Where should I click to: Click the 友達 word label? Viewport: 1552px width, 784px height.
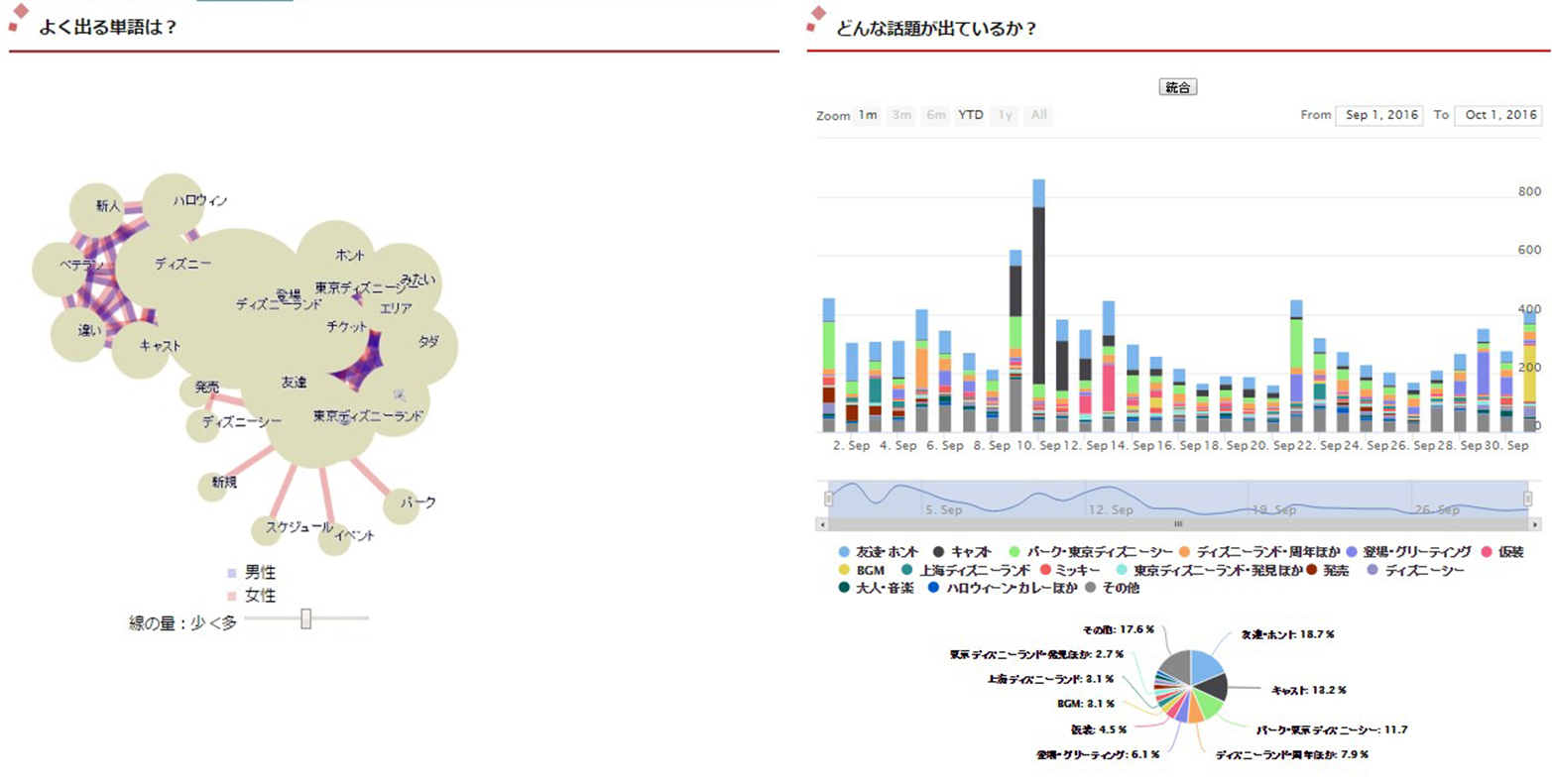(x=294, y=382)
